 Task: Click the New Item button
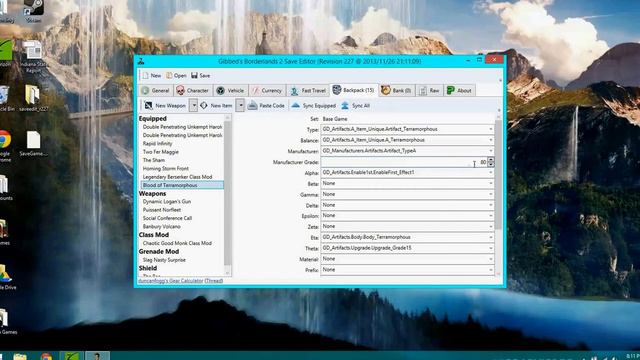click(217, 106)
